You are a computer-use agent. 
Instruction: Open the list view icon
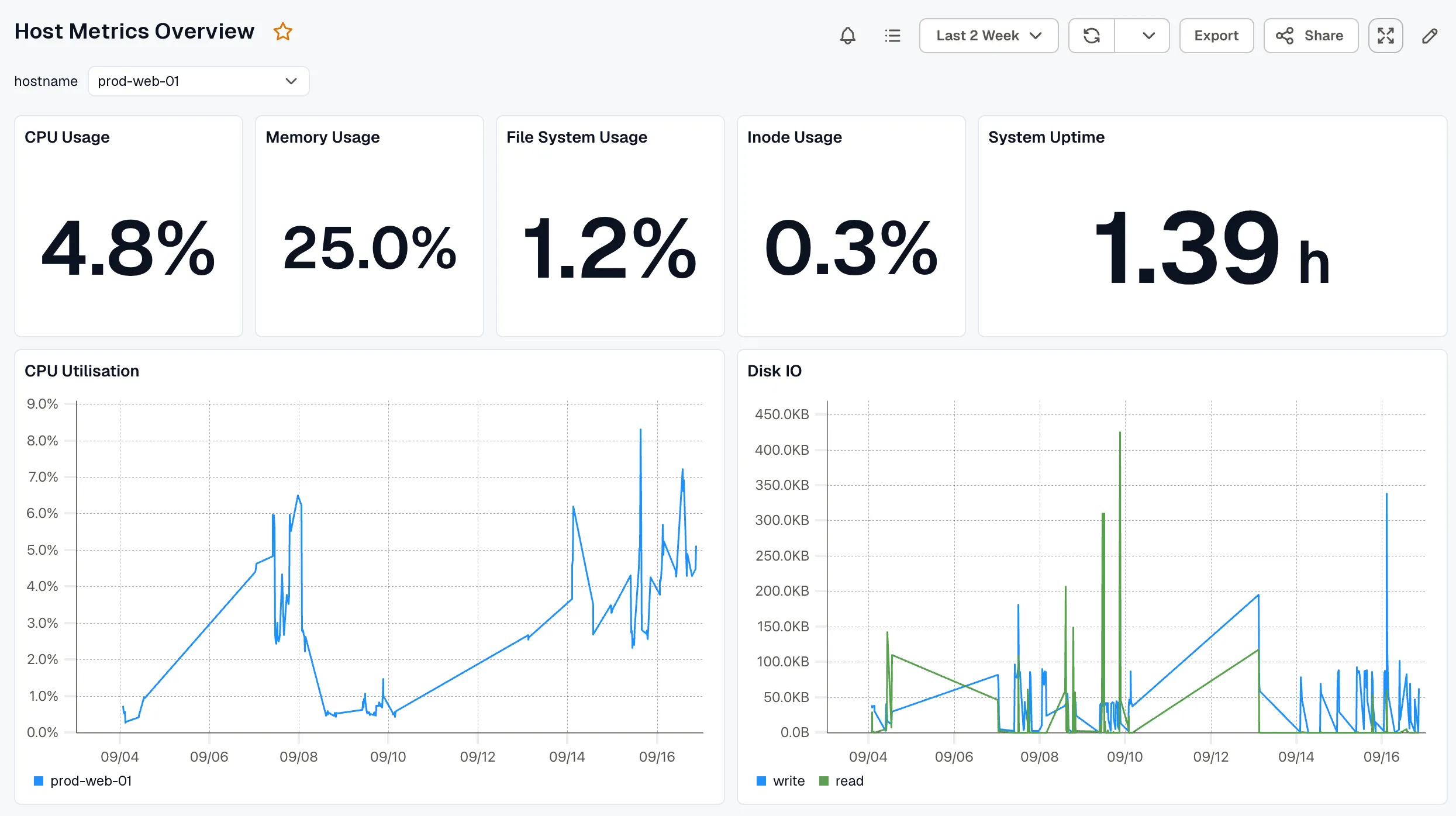click(892, 36)
